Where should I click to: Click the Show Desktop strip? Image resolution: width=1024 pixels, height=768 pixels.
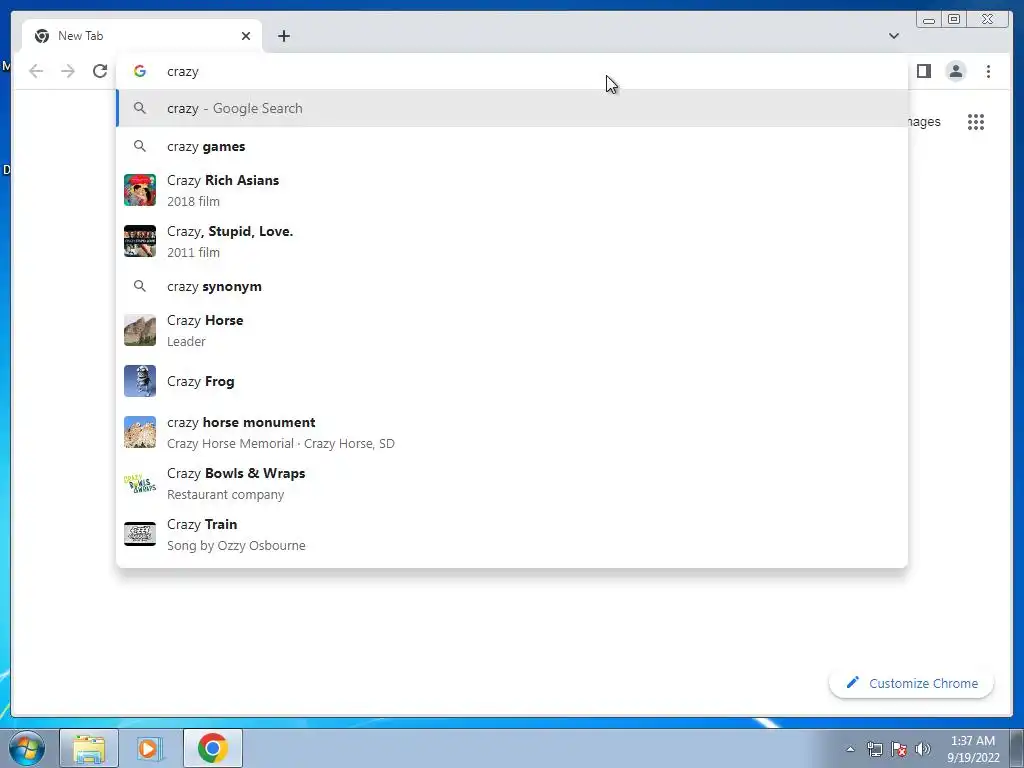tap(1017, 748)
